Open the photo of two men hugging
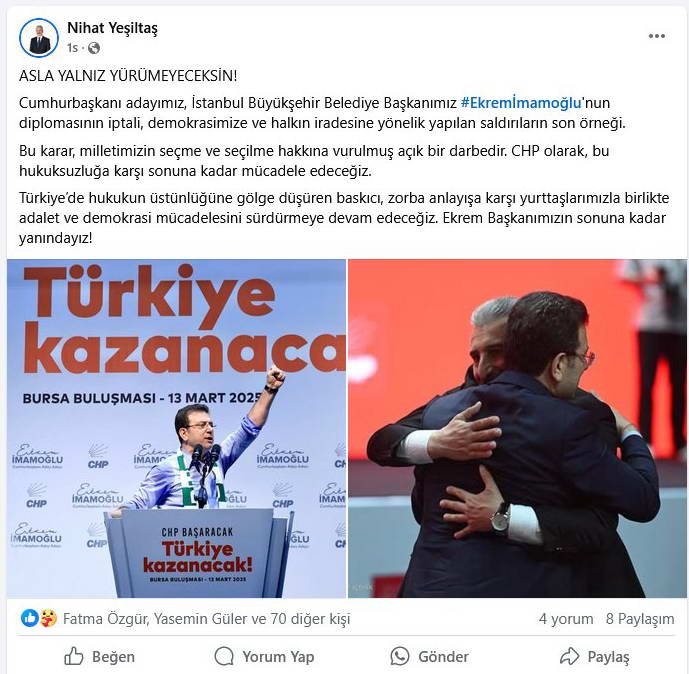The image size is (689, 674). (517, 428)
